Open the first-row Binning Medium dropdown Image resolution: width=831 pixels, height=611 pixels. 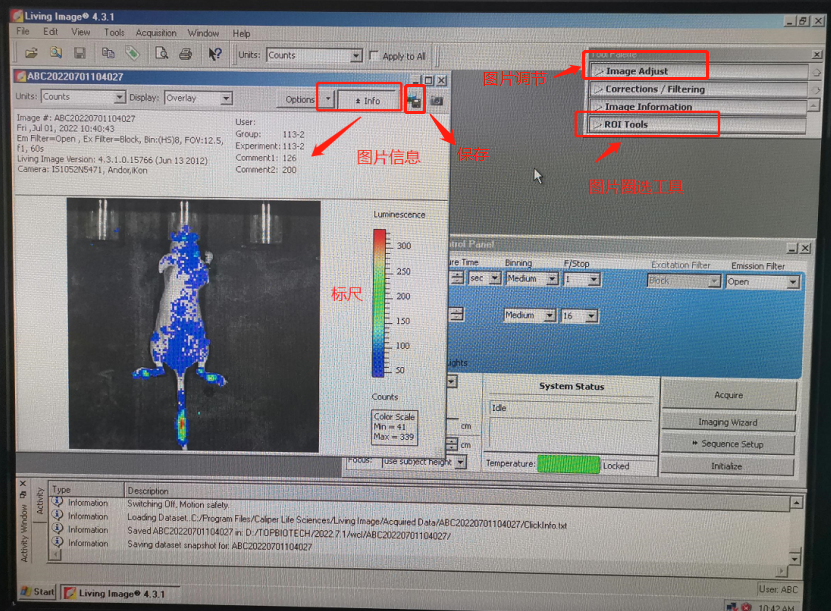pos(552,279)
